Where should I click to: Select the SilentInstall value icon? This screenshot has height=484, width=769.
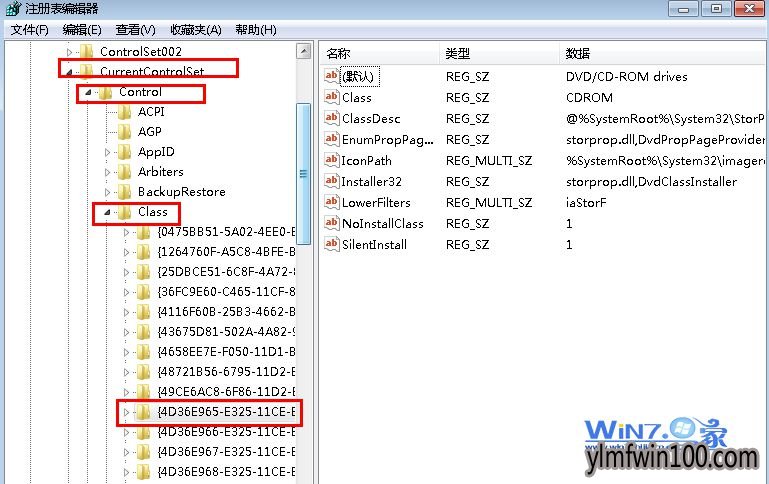(x=332, y=244)
